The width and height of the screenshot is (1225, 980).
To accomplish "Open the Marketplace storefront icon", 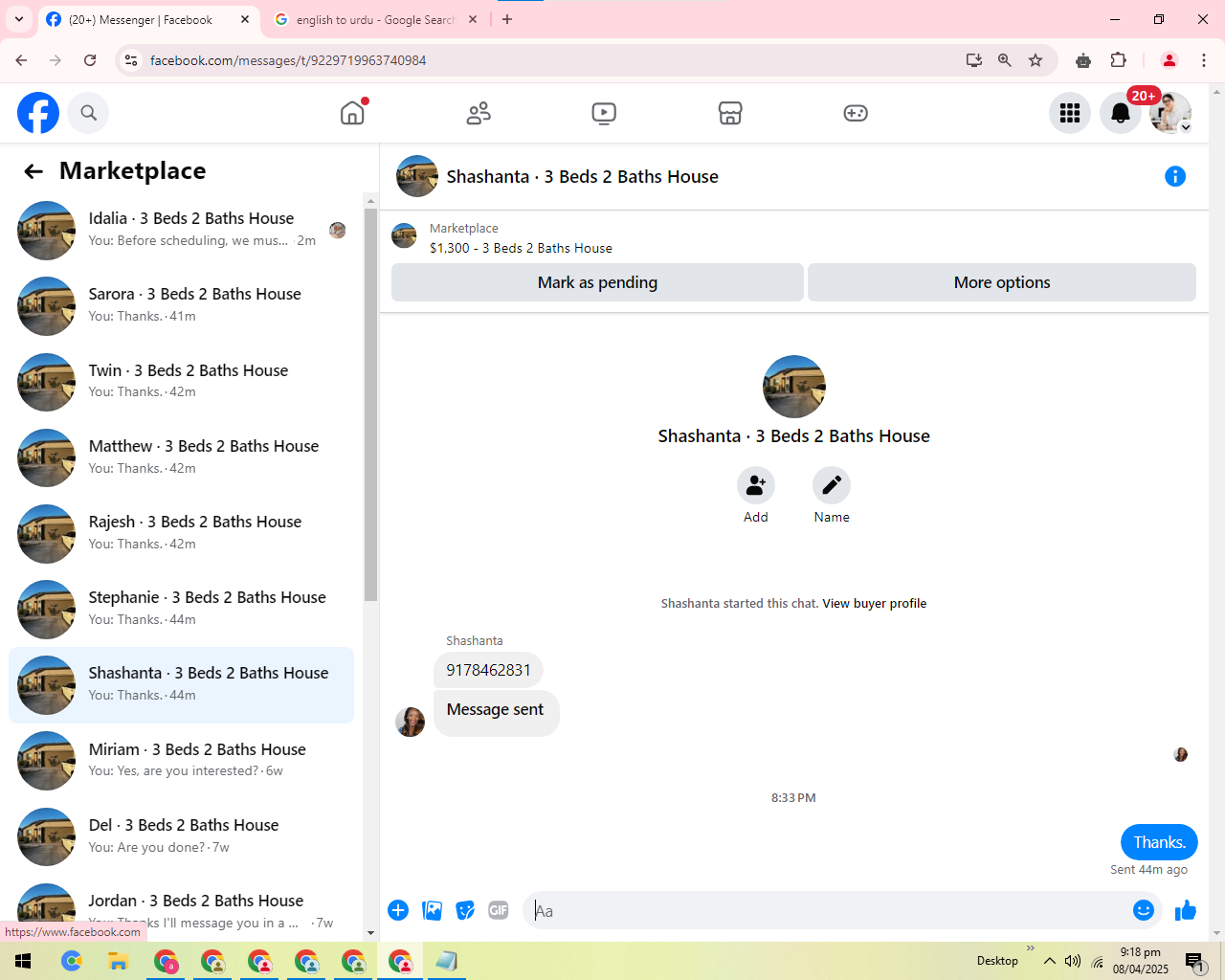I will click(730, 113).
